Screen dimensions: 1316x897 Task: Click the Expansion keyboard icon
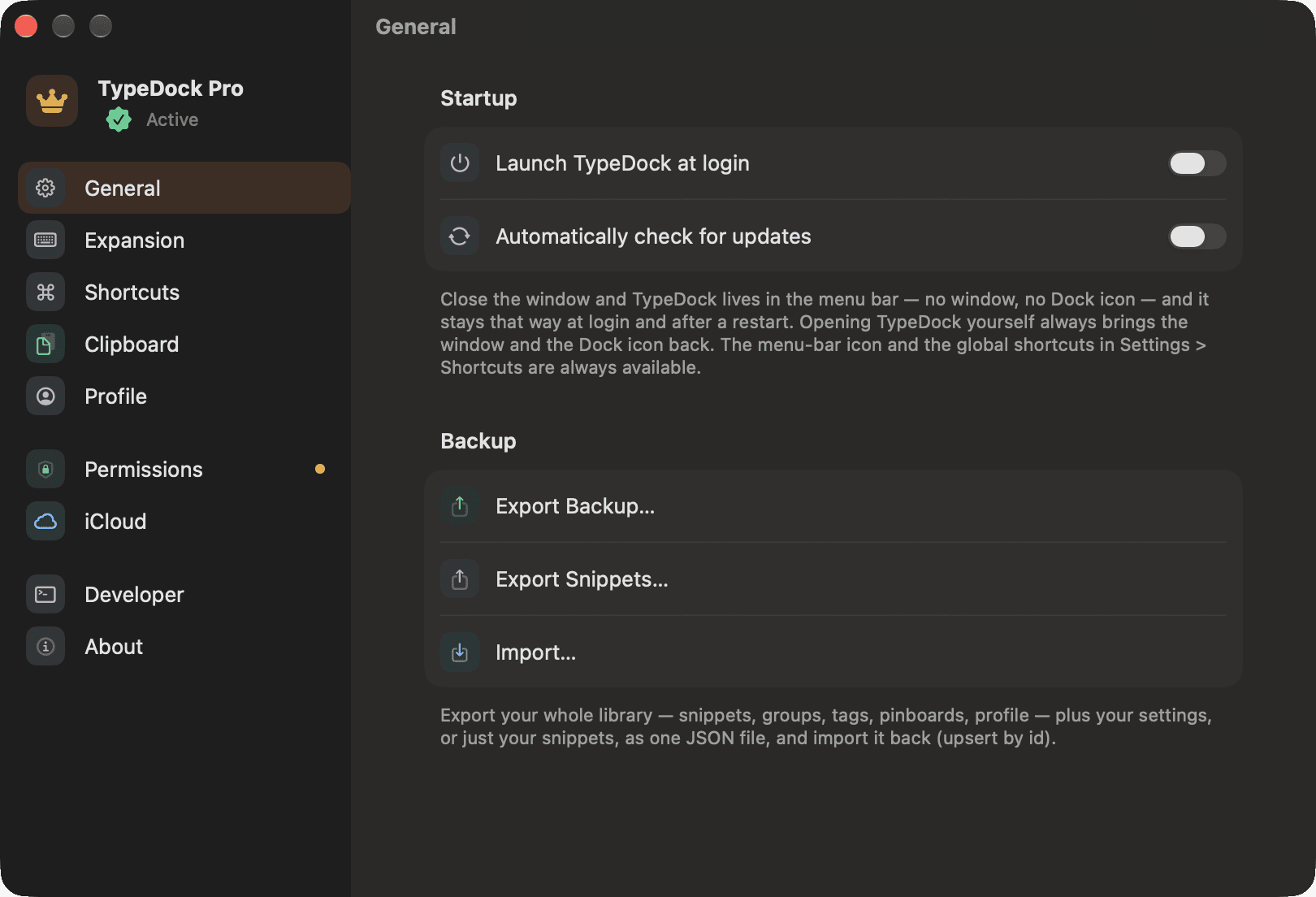click(x=45, y=240)
